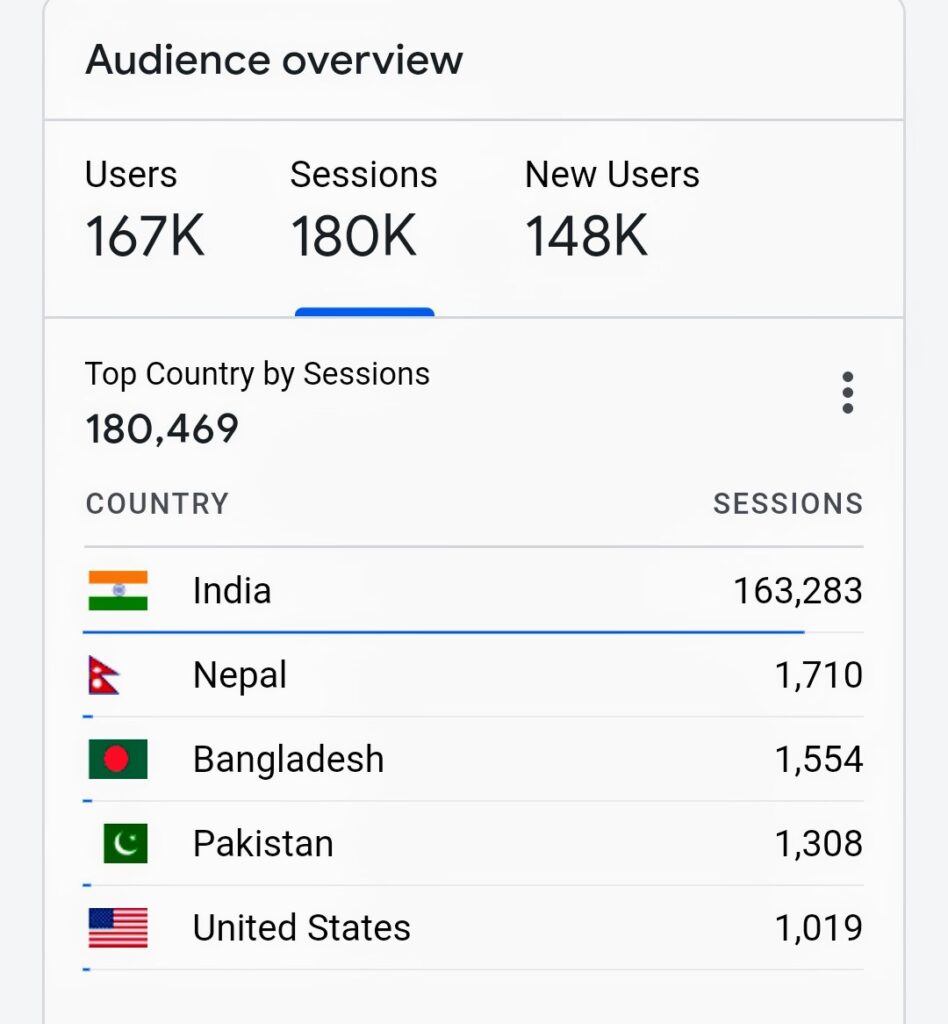This screenshot has height=1024, width=948.
Task: Click India's blue sessions progress bar
Action: (443, 632)
